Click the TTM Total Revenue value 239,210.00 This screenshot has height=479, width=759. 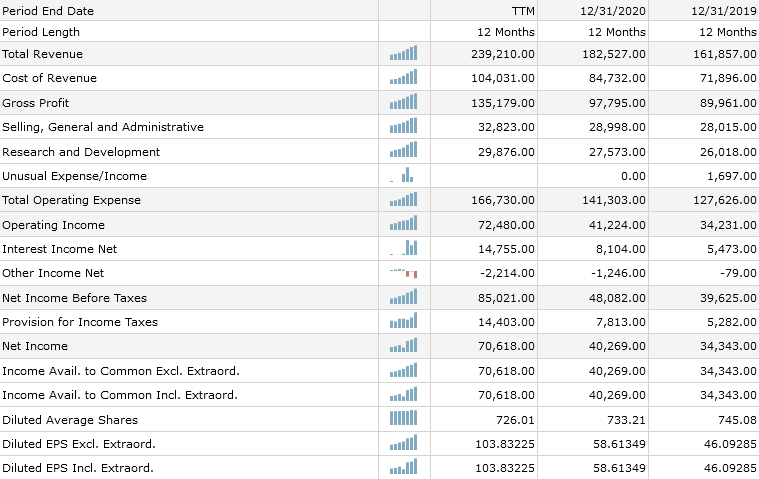(x=503, y=54)
